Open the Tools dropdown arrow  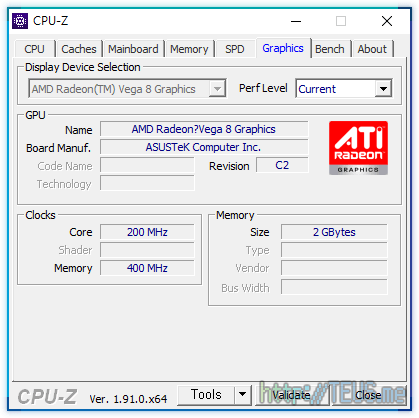click(242, 395)
